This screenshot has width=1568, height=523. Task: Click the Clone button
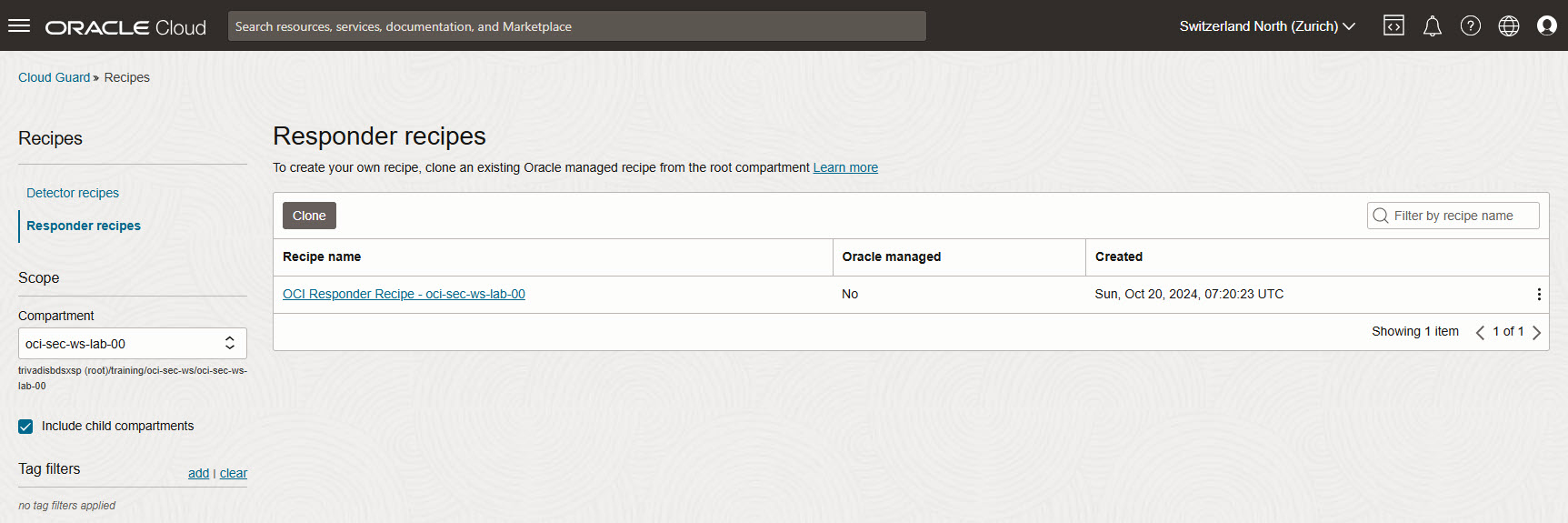tap(309, 216)
